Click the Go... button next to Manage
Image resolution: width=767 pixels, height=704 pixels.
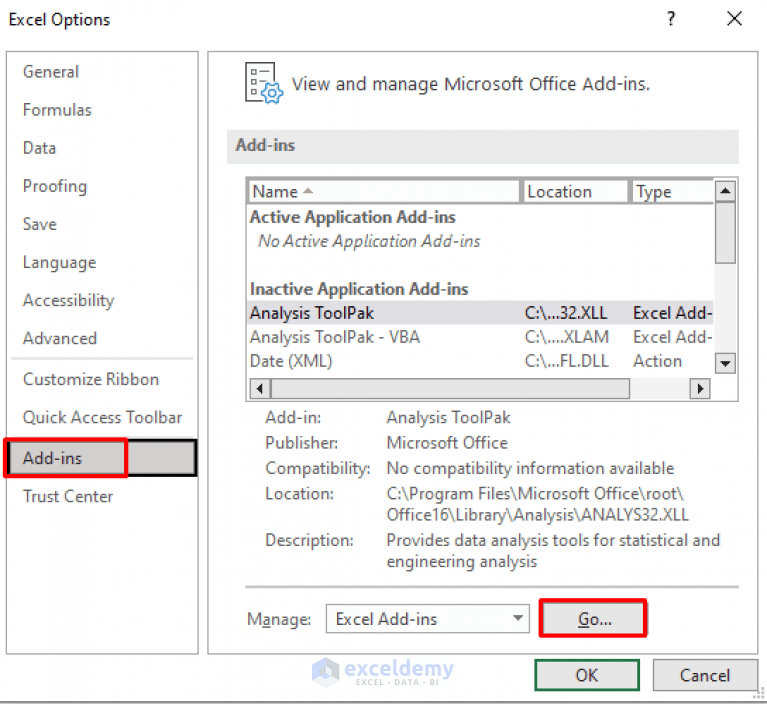tap(594, 619)
